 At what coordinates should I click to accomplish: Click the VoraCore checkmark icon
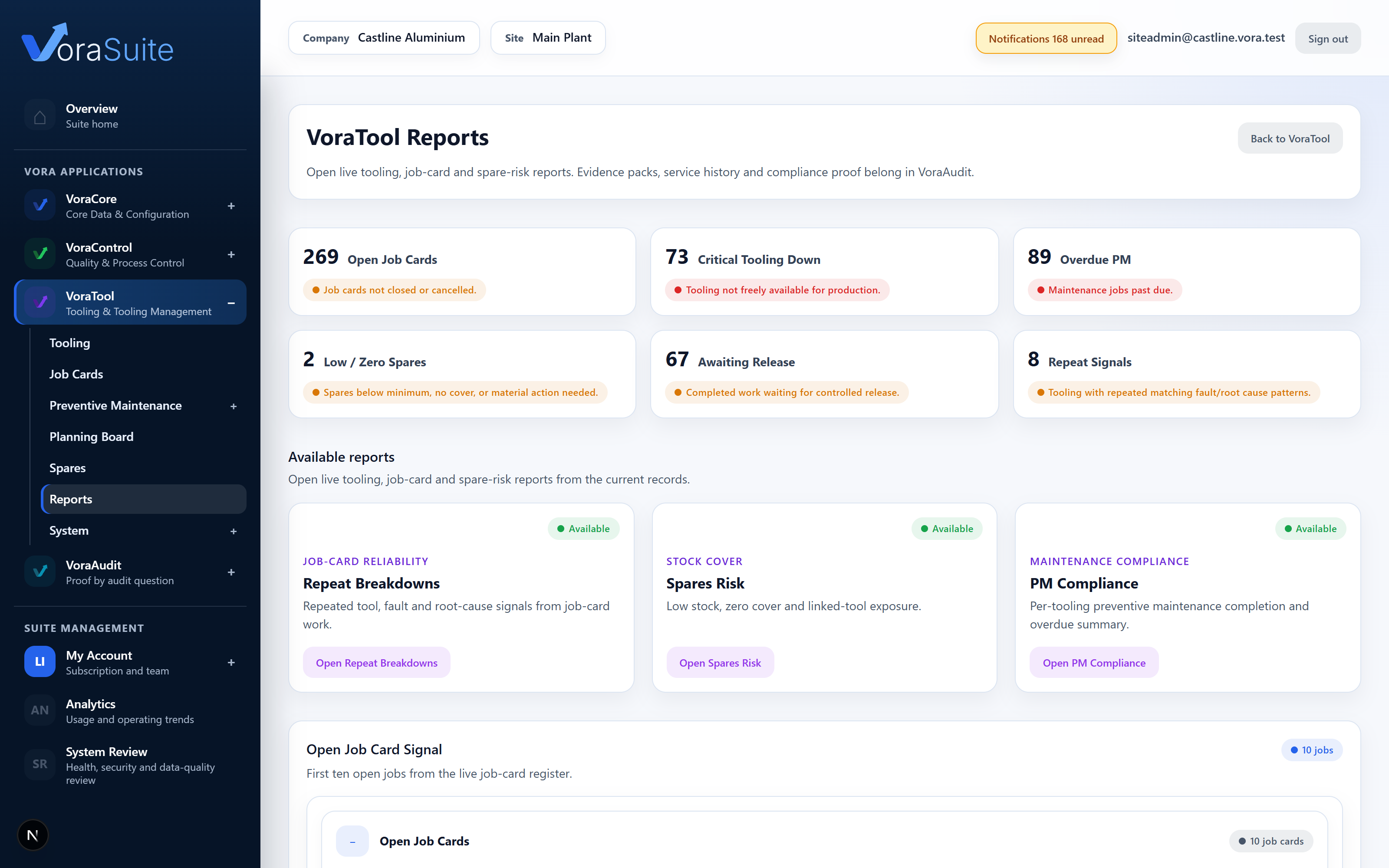point(39,205)
